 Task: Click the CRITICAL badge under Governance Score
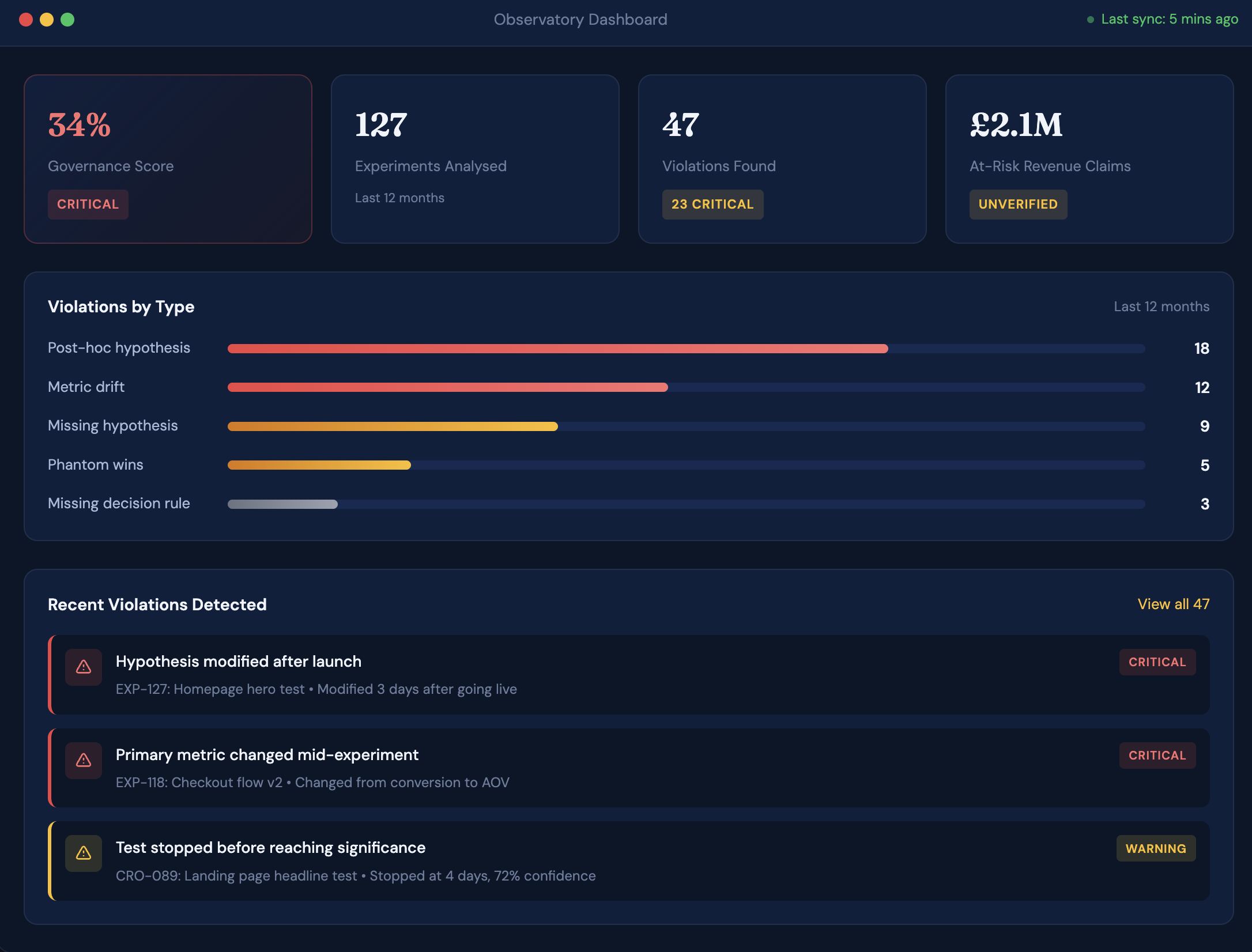88,204
